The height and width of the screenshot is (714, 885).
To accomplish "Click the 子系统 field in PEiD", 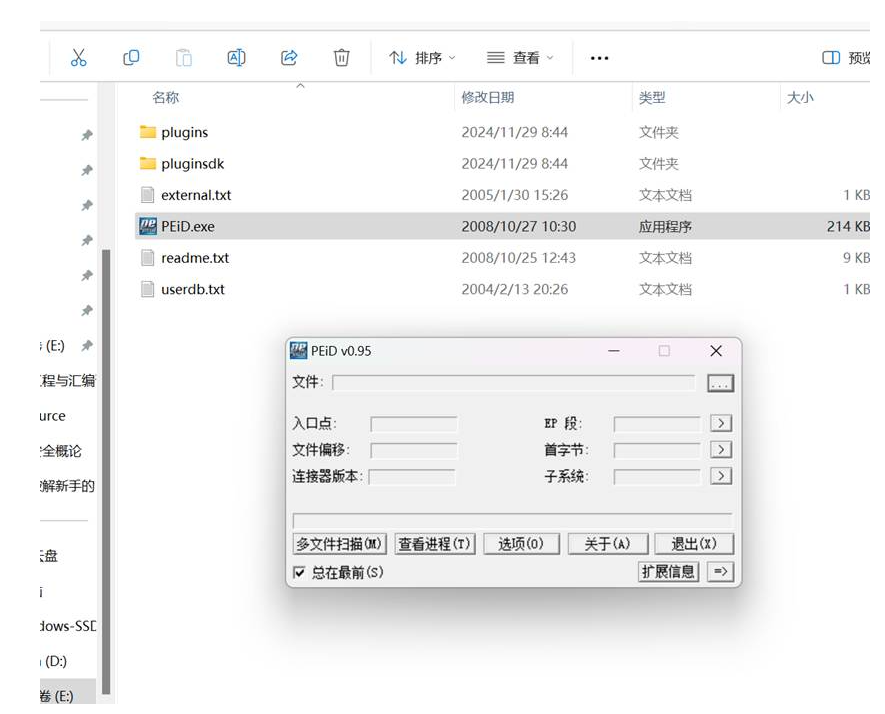I will (x=657, y=477).
